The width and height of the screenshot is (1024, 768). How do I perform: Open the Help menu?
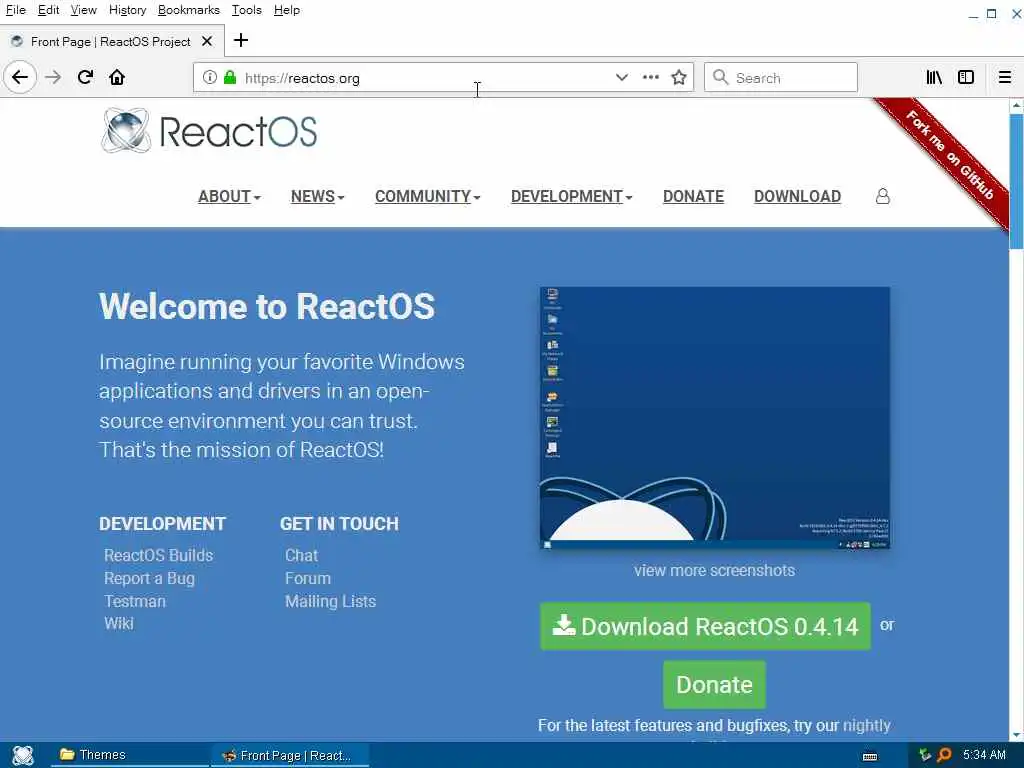click(x=287, y=10)
